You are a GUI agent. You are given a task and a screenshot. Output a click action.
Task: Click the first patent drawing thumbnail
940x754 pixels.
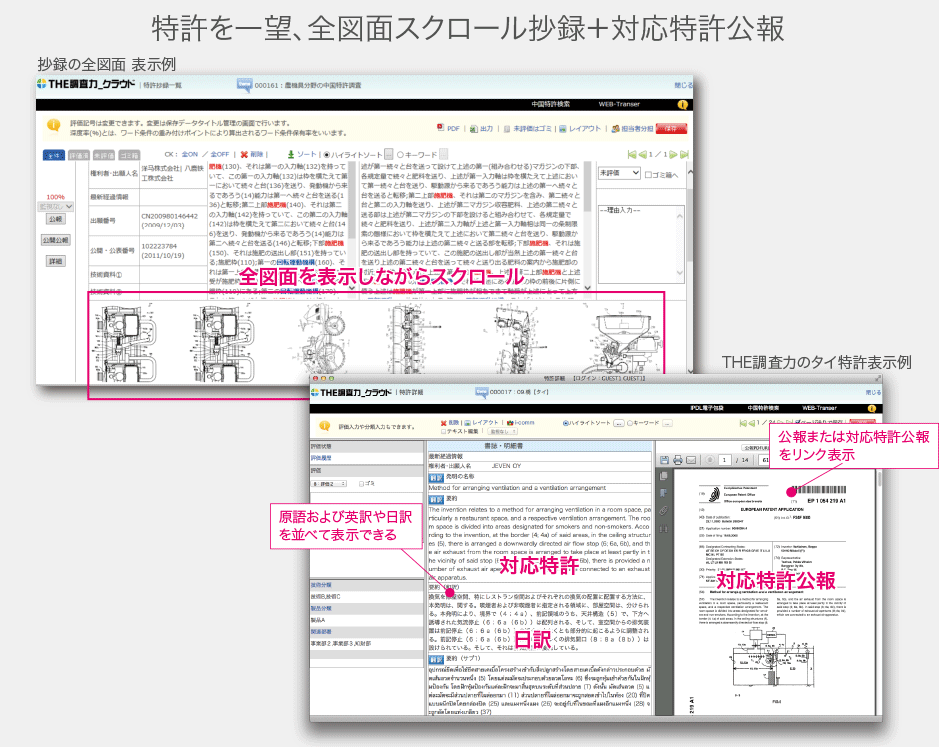click(125, 343)
